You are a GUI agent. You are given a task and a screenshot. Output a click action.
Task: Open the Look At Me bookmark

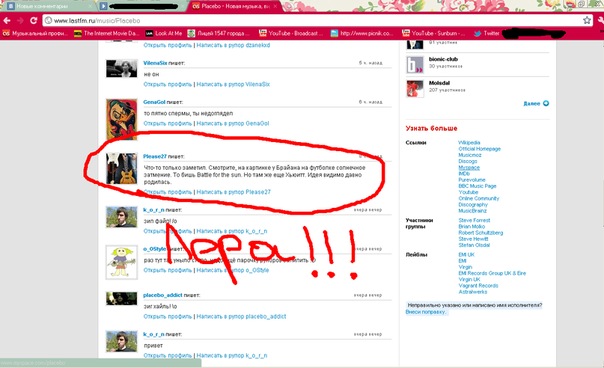coord(164,34)
